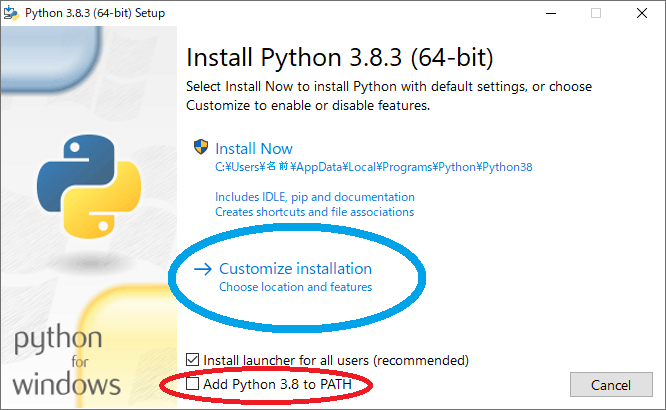Choose Customize installation option
The image size is (666, 410).
[x=295, y=269]
